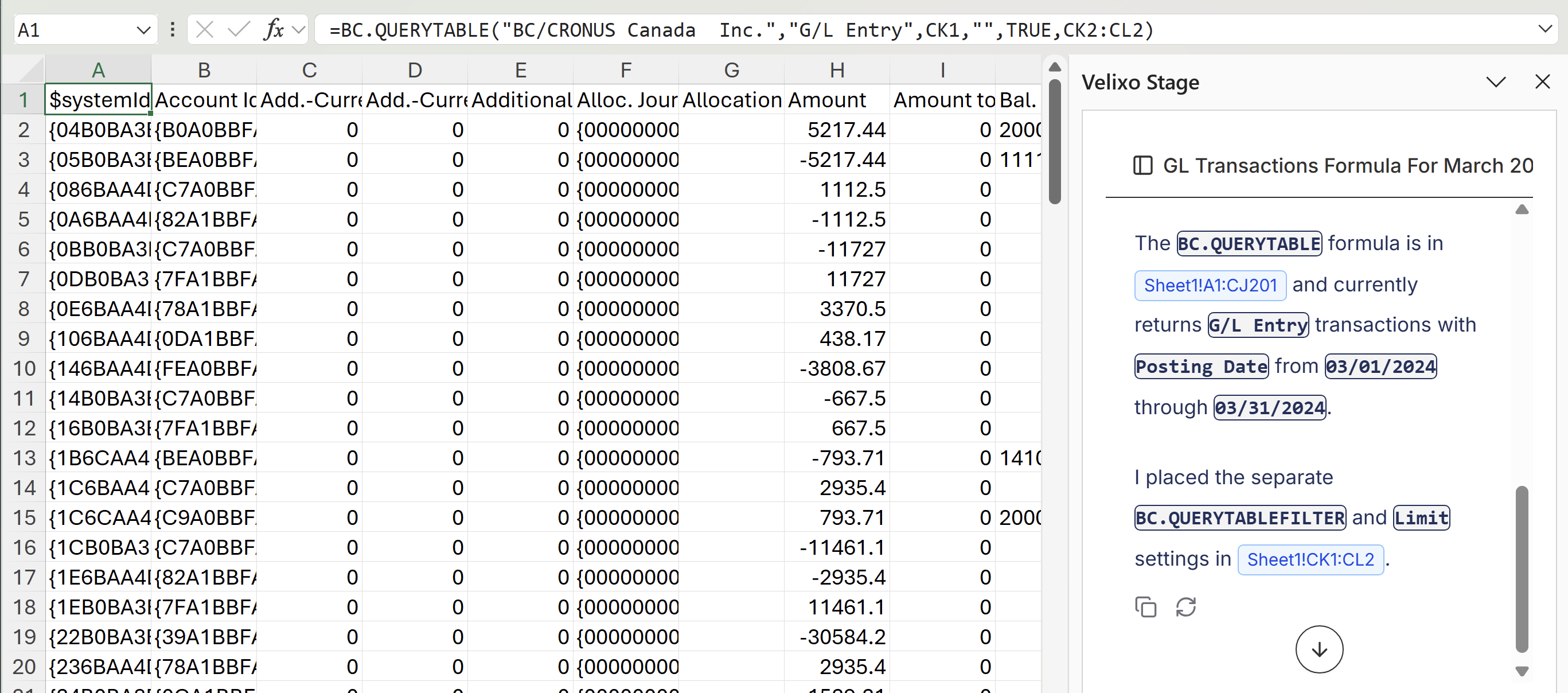Click the formula bar options dots handle
Screen dimensions: 1568x693
(x=173, y=29)
